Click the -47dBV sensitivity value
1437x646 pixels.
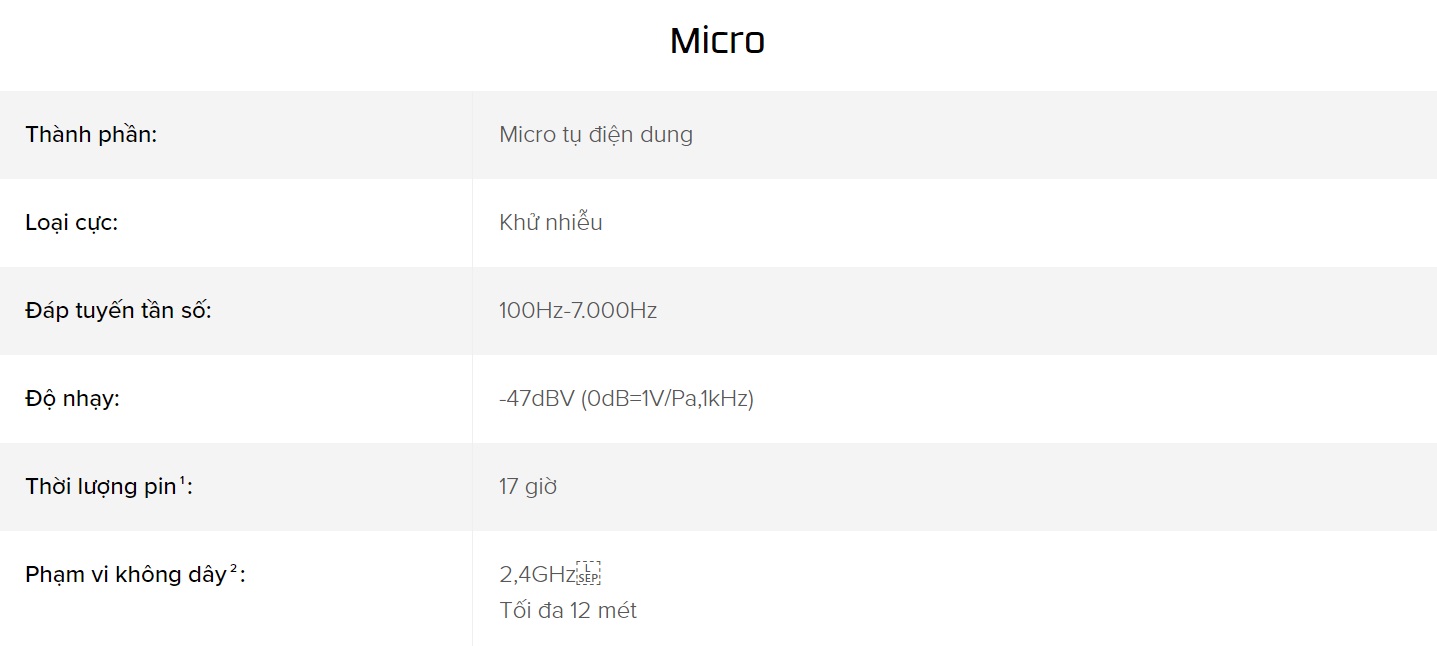626,399
